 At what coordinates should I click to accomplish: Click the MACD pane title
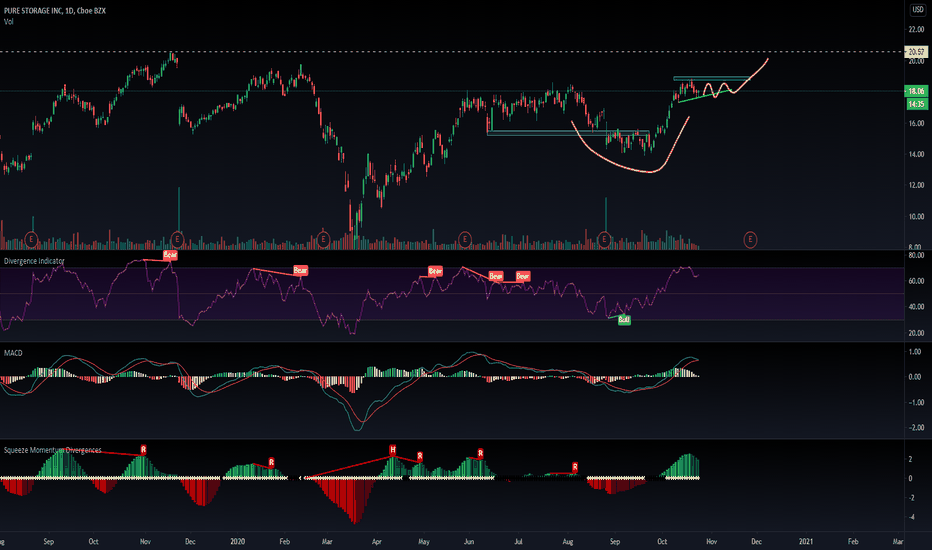(x=13, y=353)
